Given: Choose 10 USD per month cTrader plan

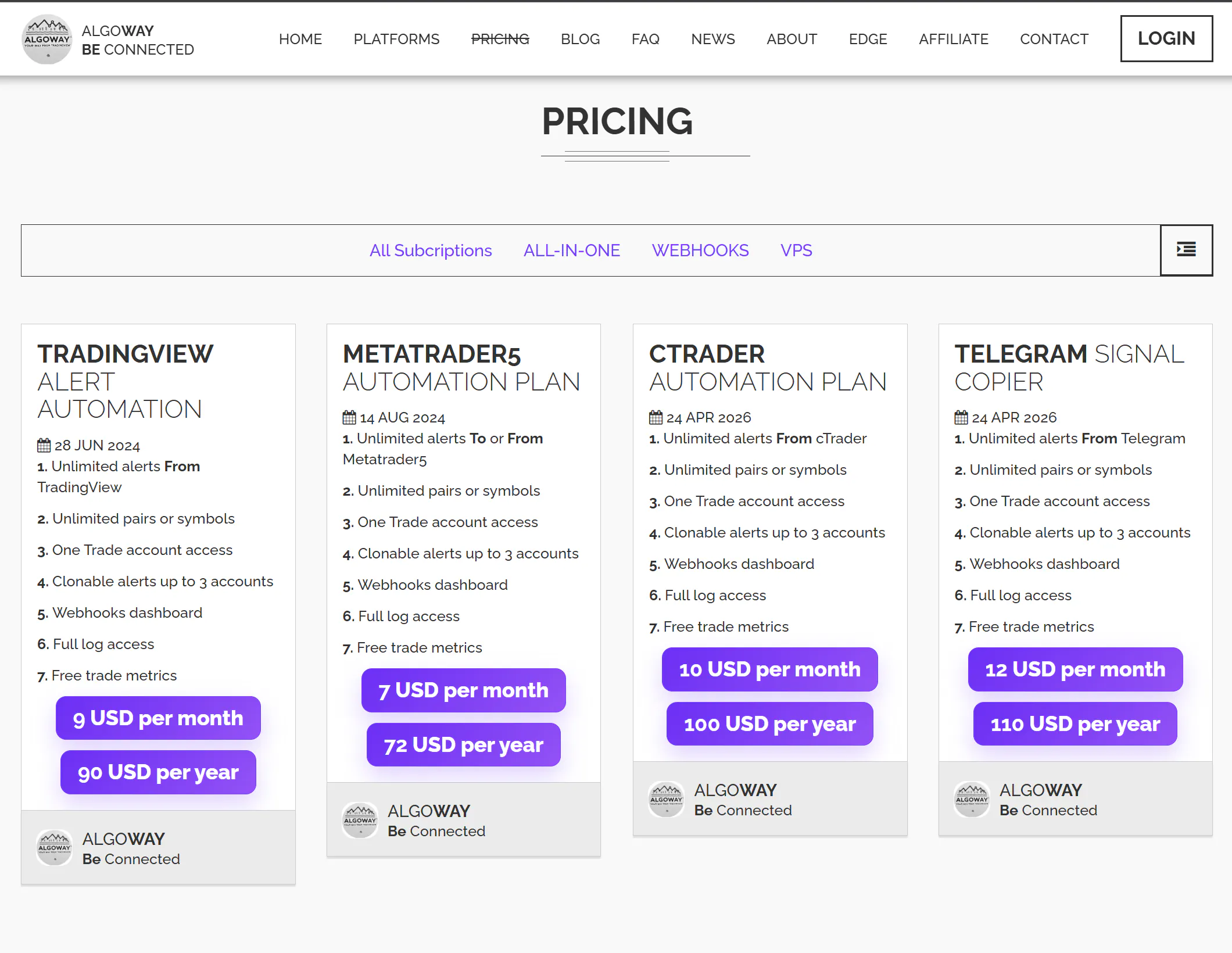Looking at the screenshot, I should pos(770,669).
